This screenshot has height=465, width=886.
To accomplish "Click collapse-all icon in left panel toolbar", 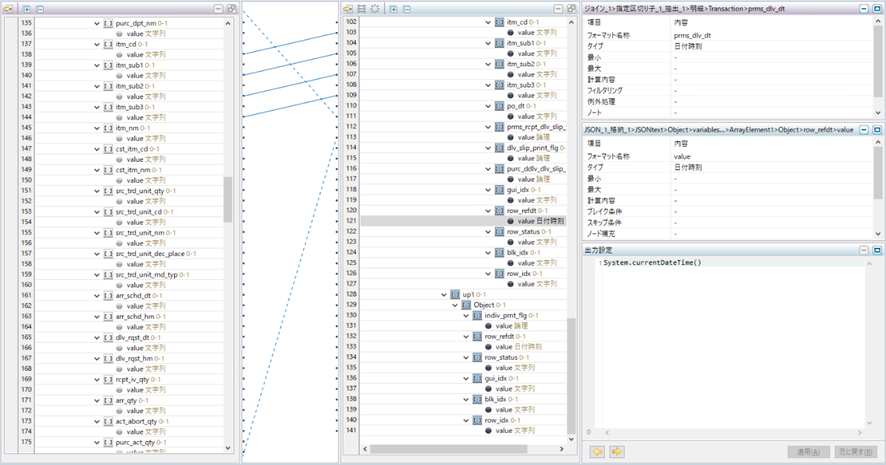I will (40, 7).
